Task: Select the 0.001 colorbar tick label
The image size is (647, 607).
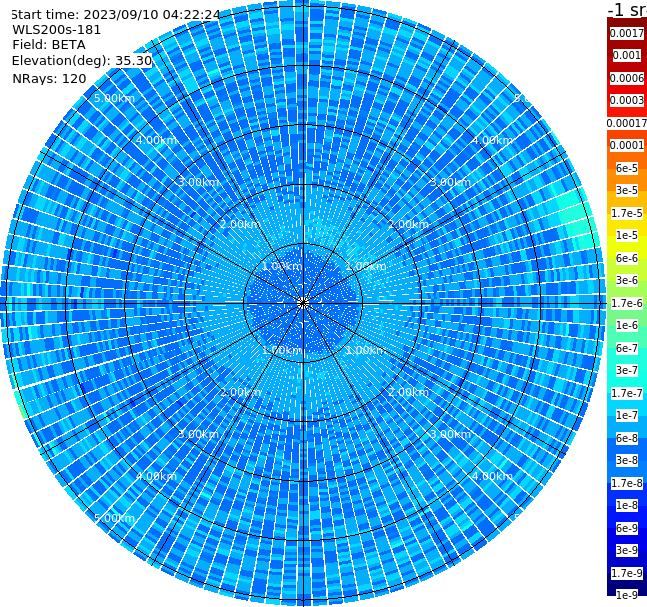Action: (627, 55)
